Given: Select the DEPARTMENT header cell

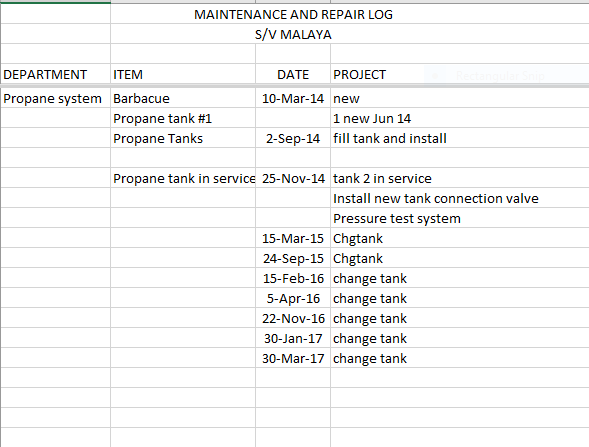Looking at the screenshot, I should [56, 74].
